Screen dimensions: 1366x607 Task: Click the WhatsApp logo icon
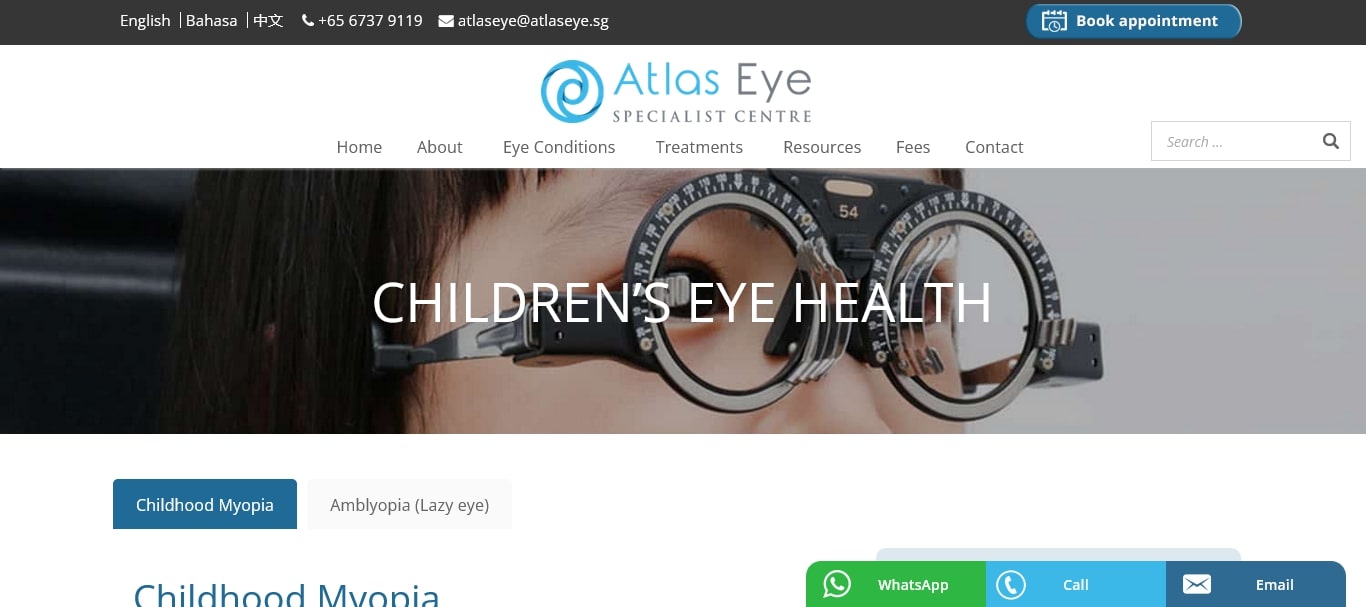pyautogui.click(x=837, y=584)
